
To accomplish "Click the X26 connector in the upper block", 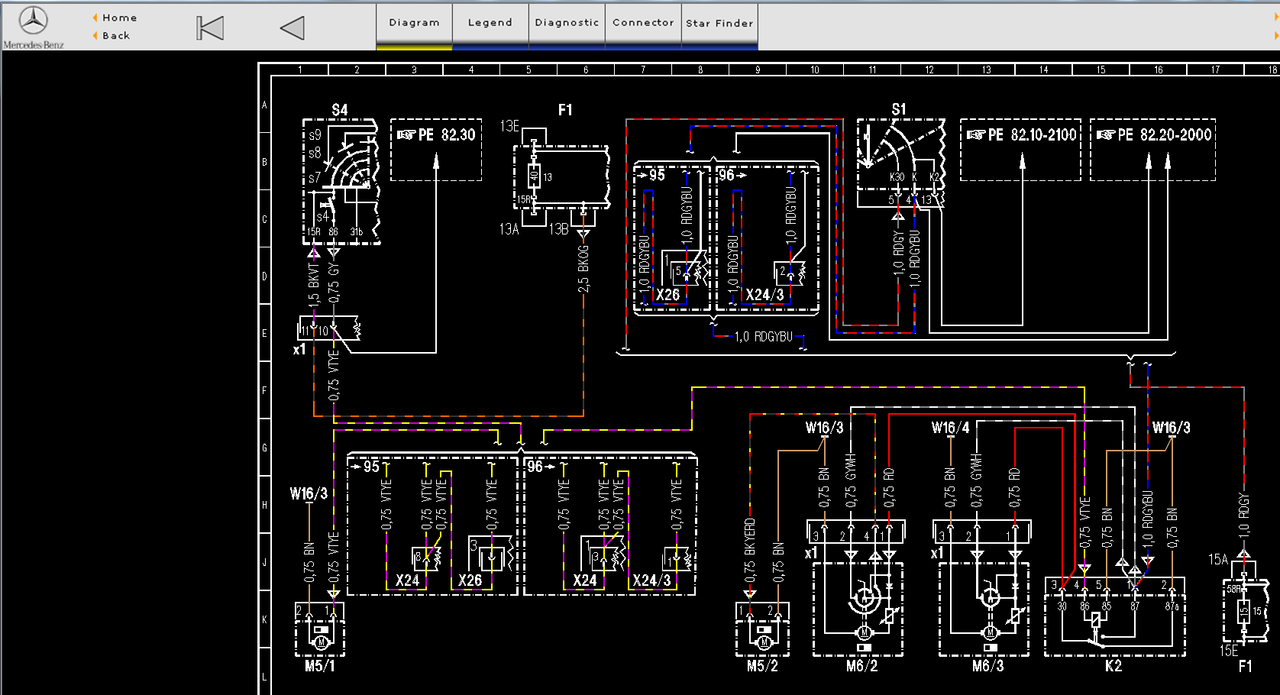I will [x=668, y=297].
